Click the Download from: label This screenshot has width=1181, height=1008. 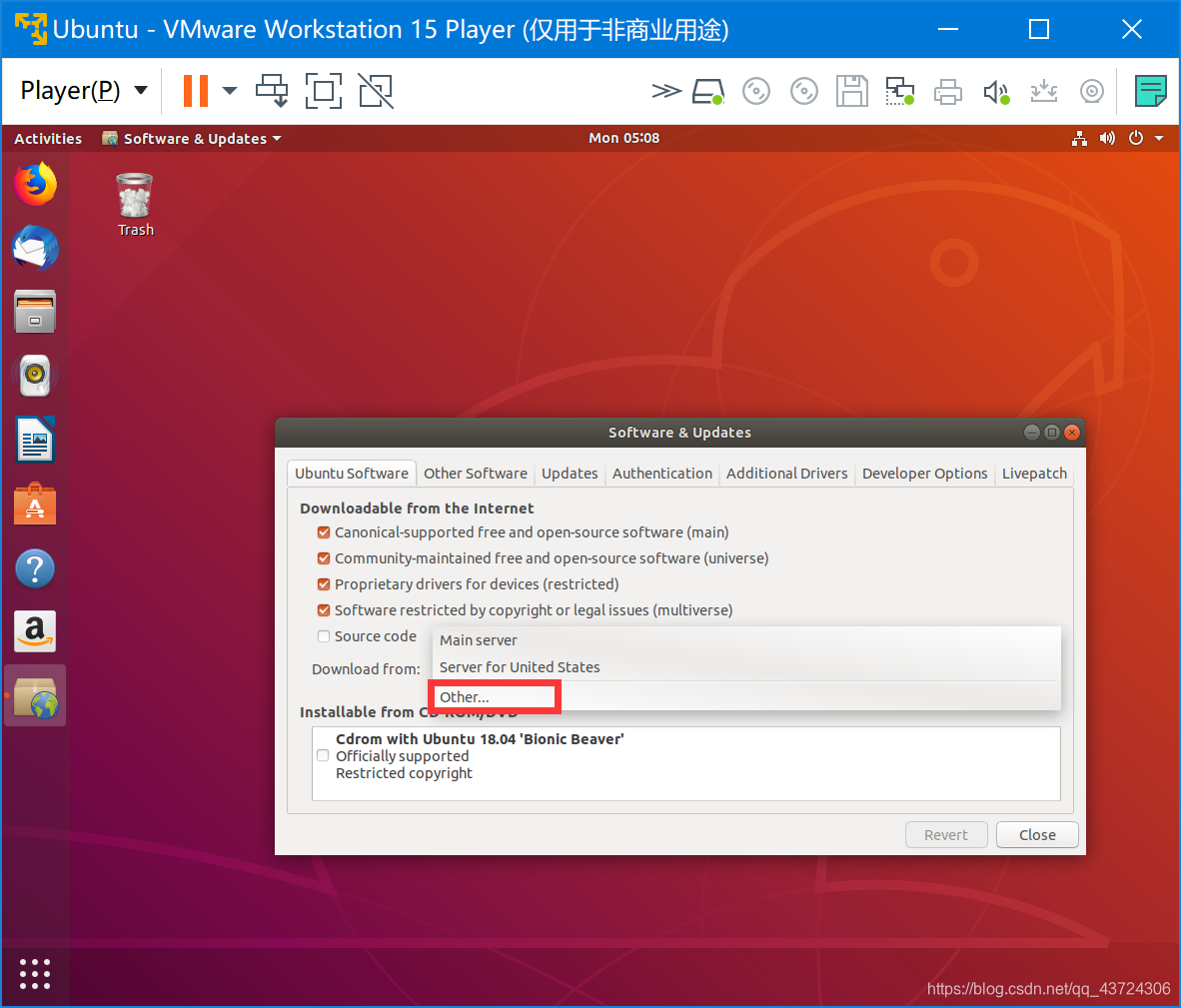click(x=366, y=668)
